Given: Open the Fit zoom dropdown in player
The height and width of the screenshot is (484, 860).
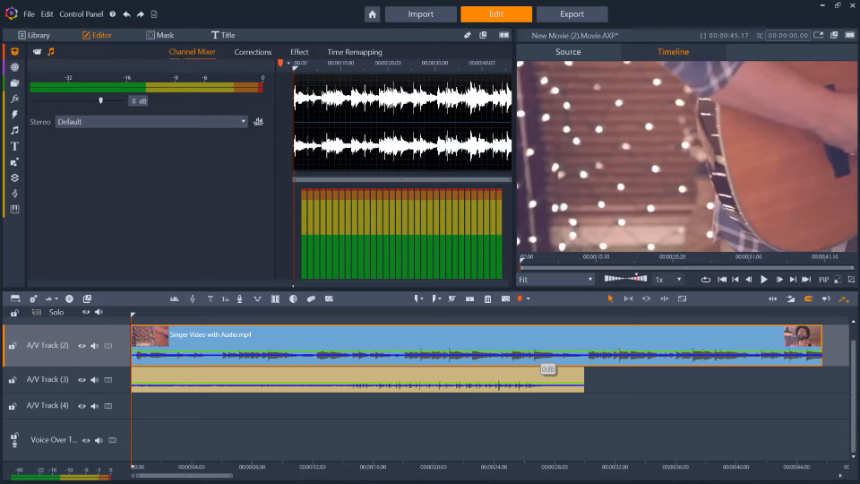Looking at the screenshot, I should (x=556, y=279).
